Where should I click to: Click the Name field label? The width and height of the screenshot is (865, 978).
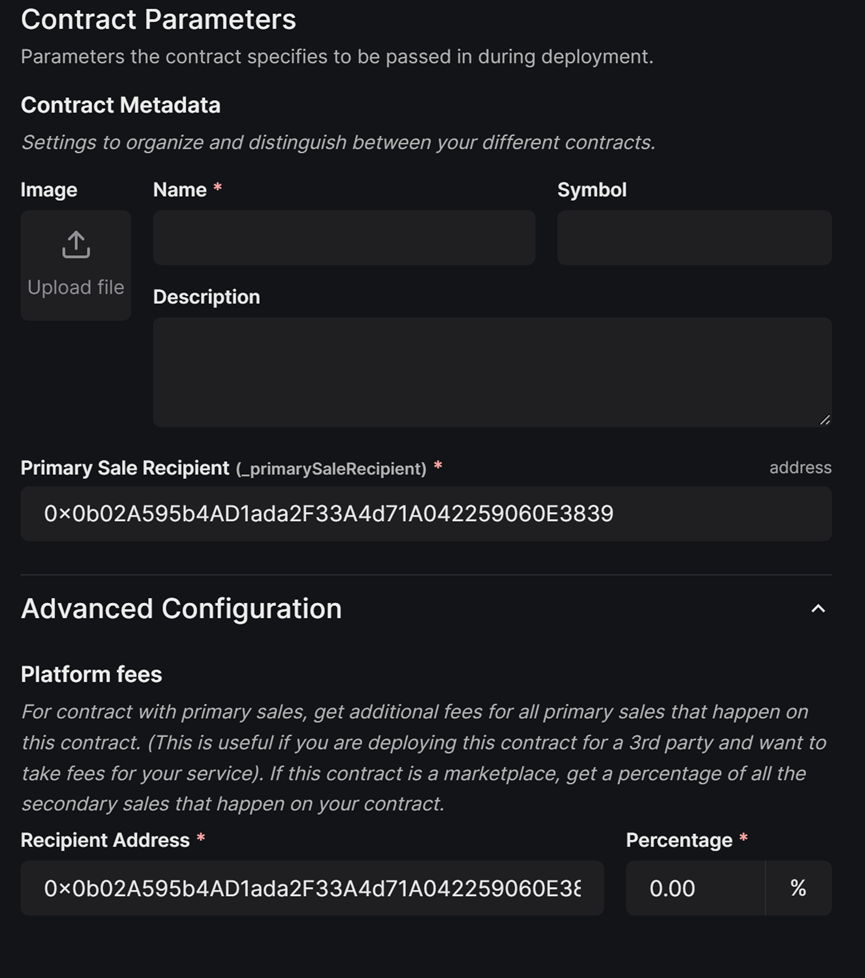point(180,190)
